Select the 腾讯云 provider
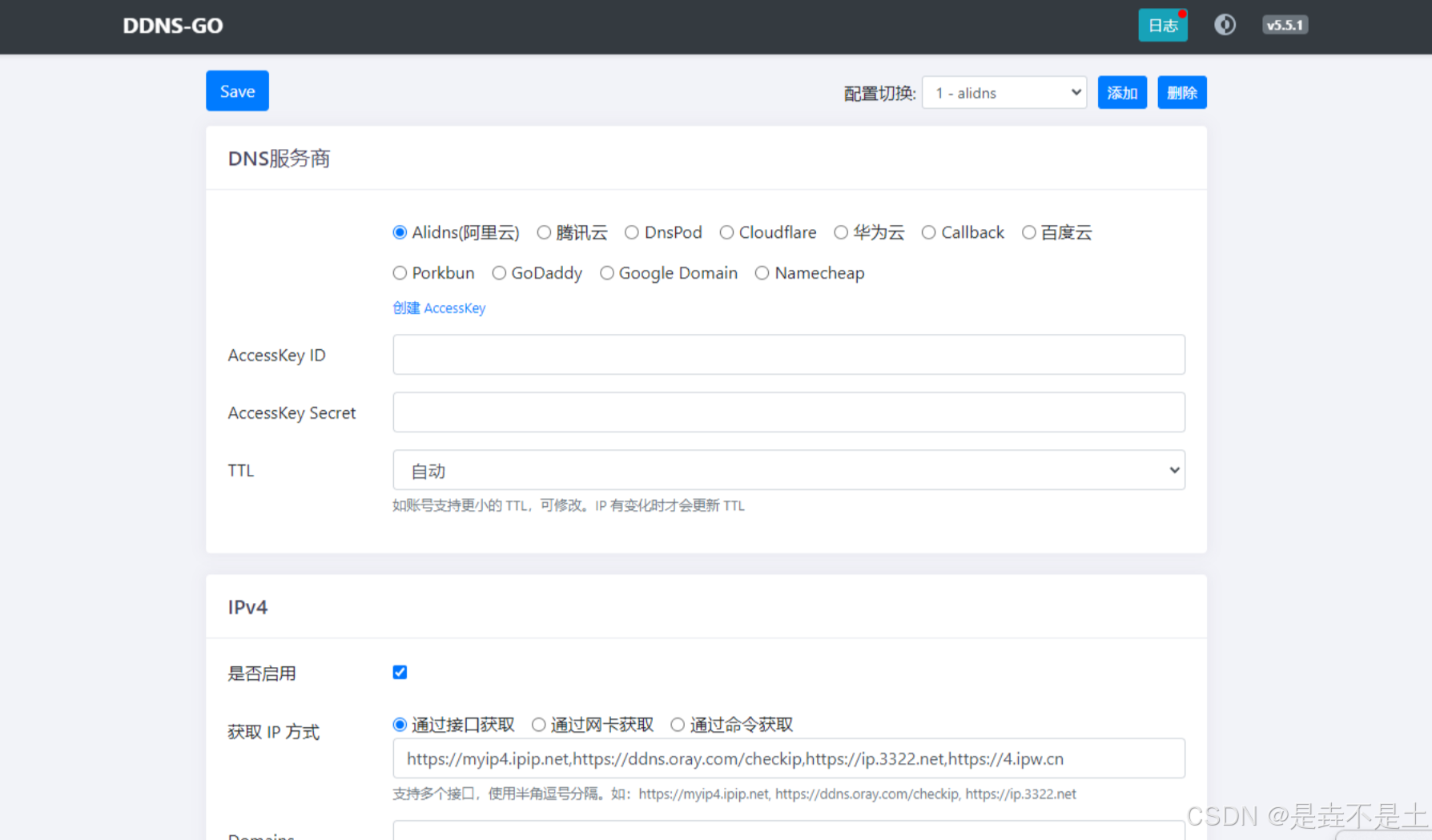This screenshot has width=1432, height=840. coord(544,232)
